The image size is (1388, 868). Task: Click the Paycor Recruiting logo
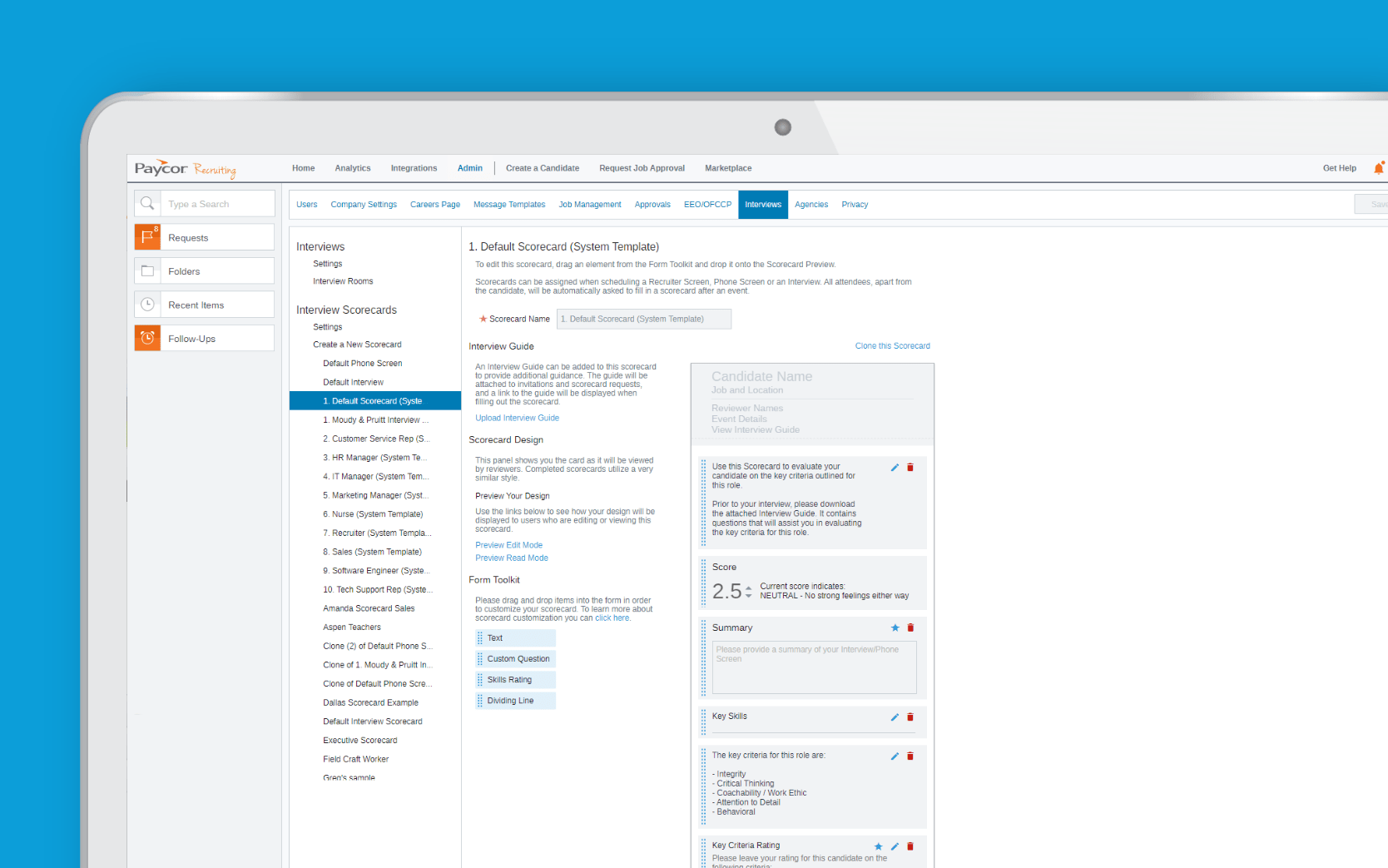click(x=186, y=169)
